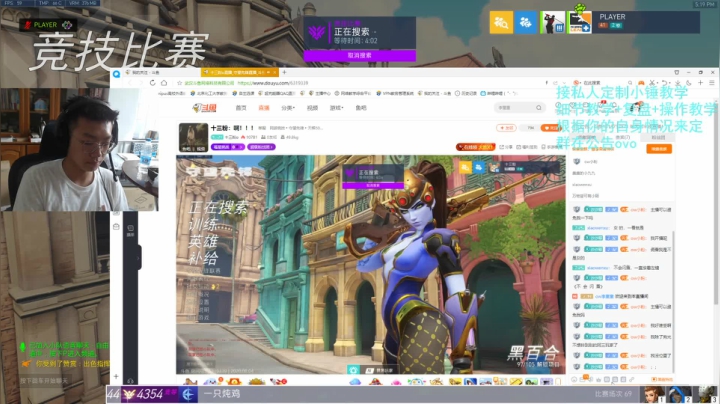The height and width of the screenshot is (404, 720).
Task: Click the browser logo icon at window corner
Action: click(116, 73)
